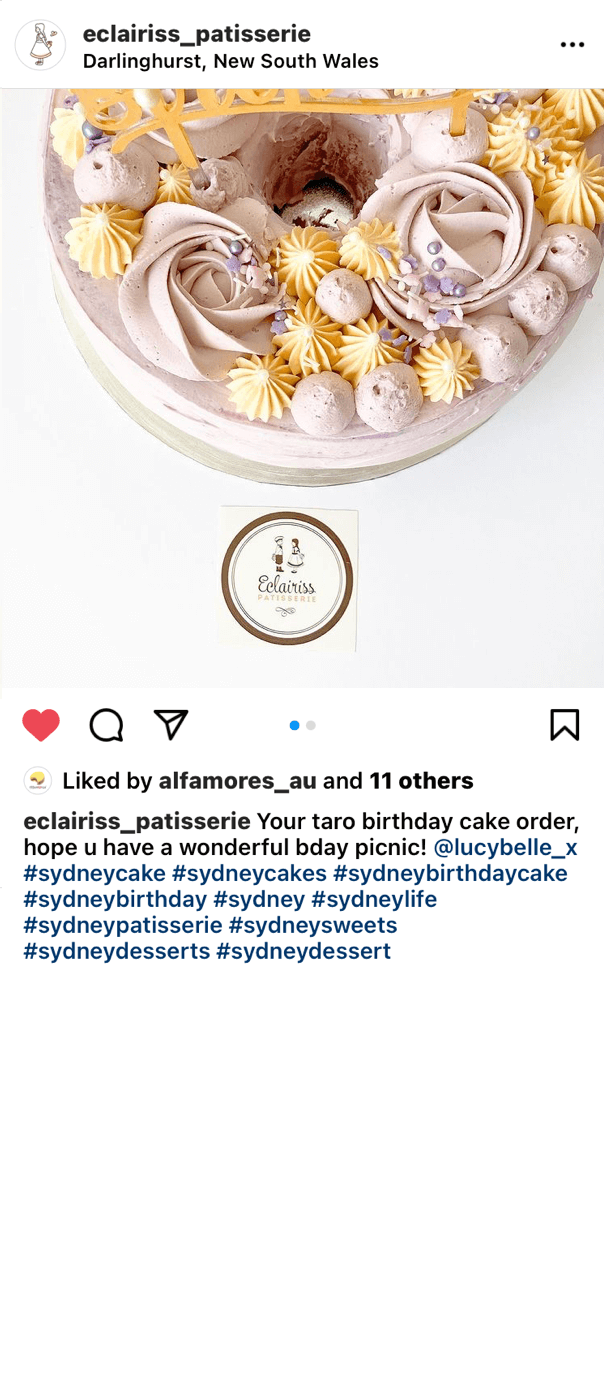Tap the taro cake photo

pos(302,388)
